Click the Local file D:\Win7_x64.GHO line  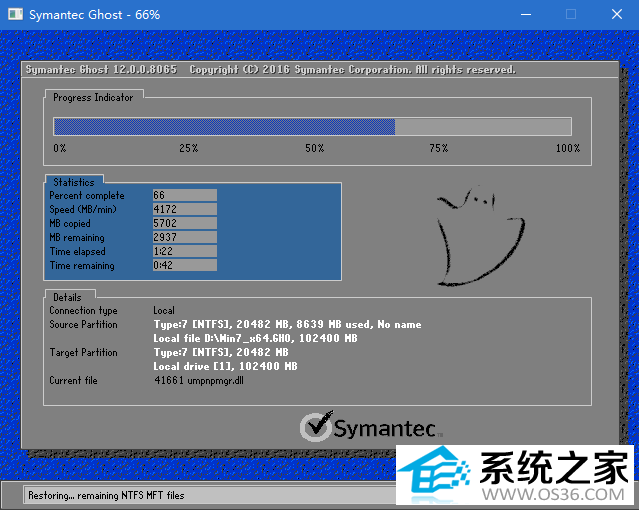[255, 338]
